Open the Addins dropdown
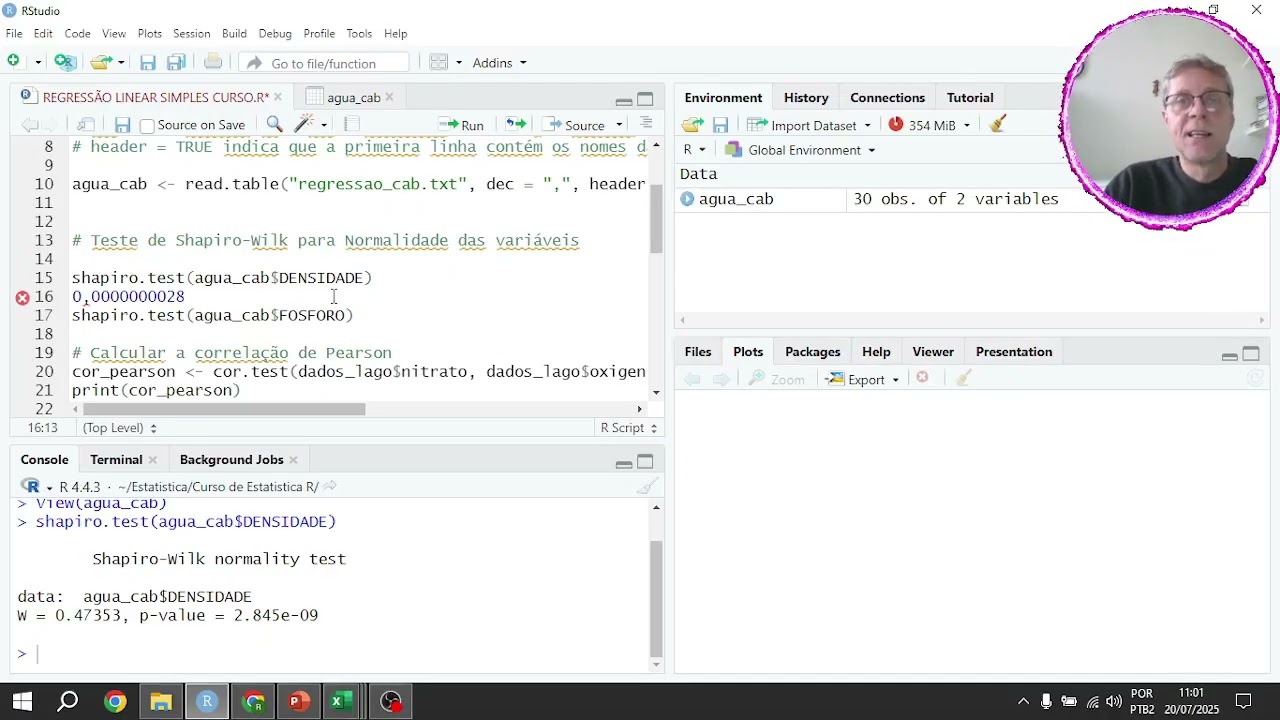 pyautogui.click(x=499, y=63)
